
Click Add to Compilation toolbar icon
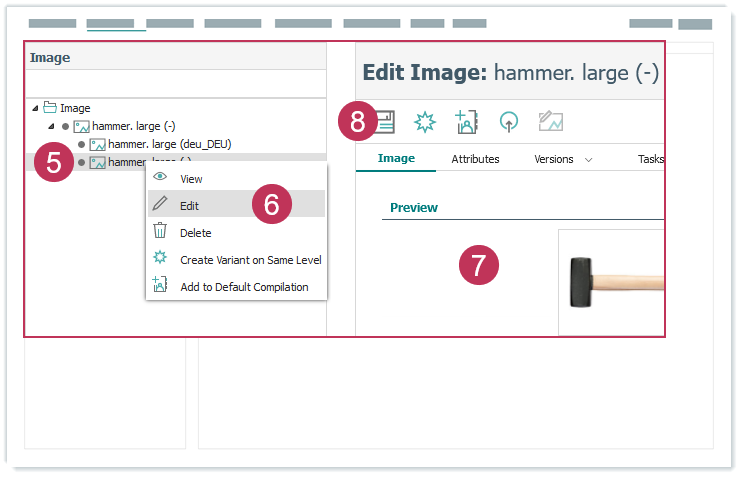pyautogui.click(x=467, y=122)
